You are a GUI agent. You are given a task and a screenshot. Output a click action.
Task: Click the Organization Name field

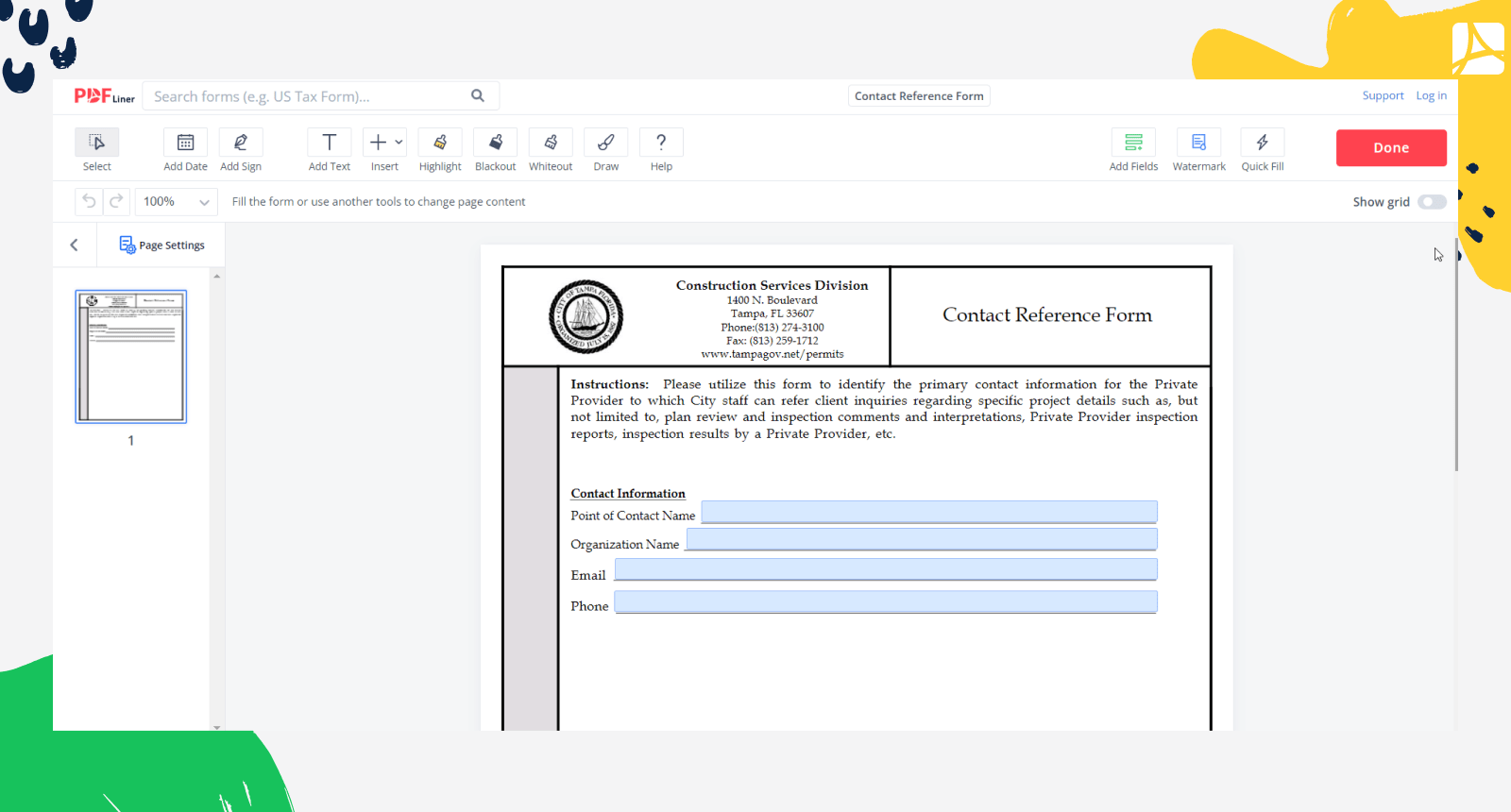(x=922, y=539)
